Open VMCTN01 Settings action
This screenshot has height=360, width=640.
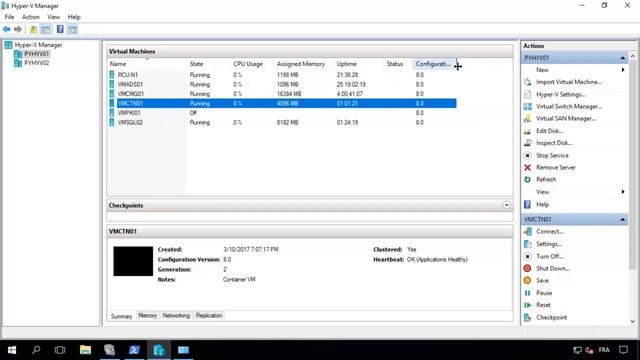click(x=549, y=244)
